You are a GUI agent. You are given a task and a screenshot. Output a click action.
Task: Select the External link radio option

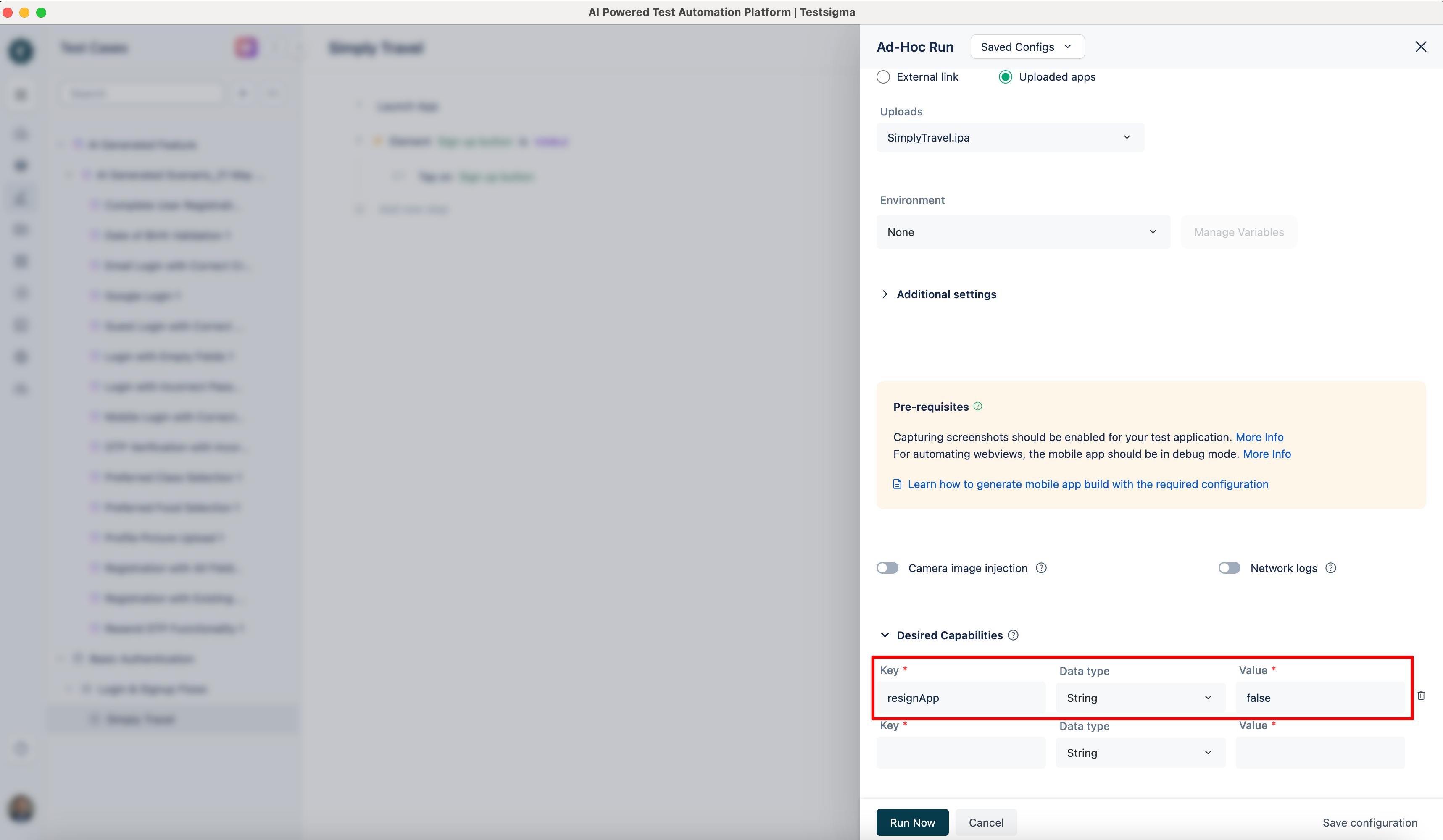click(884, 77)
